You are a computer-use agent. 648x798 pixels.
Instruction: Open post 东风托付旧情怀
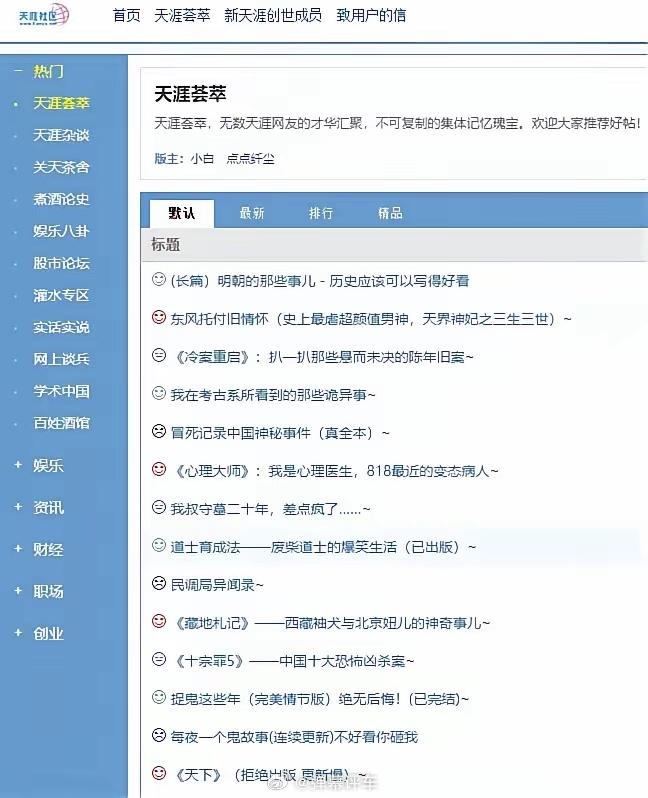point(371,319)
